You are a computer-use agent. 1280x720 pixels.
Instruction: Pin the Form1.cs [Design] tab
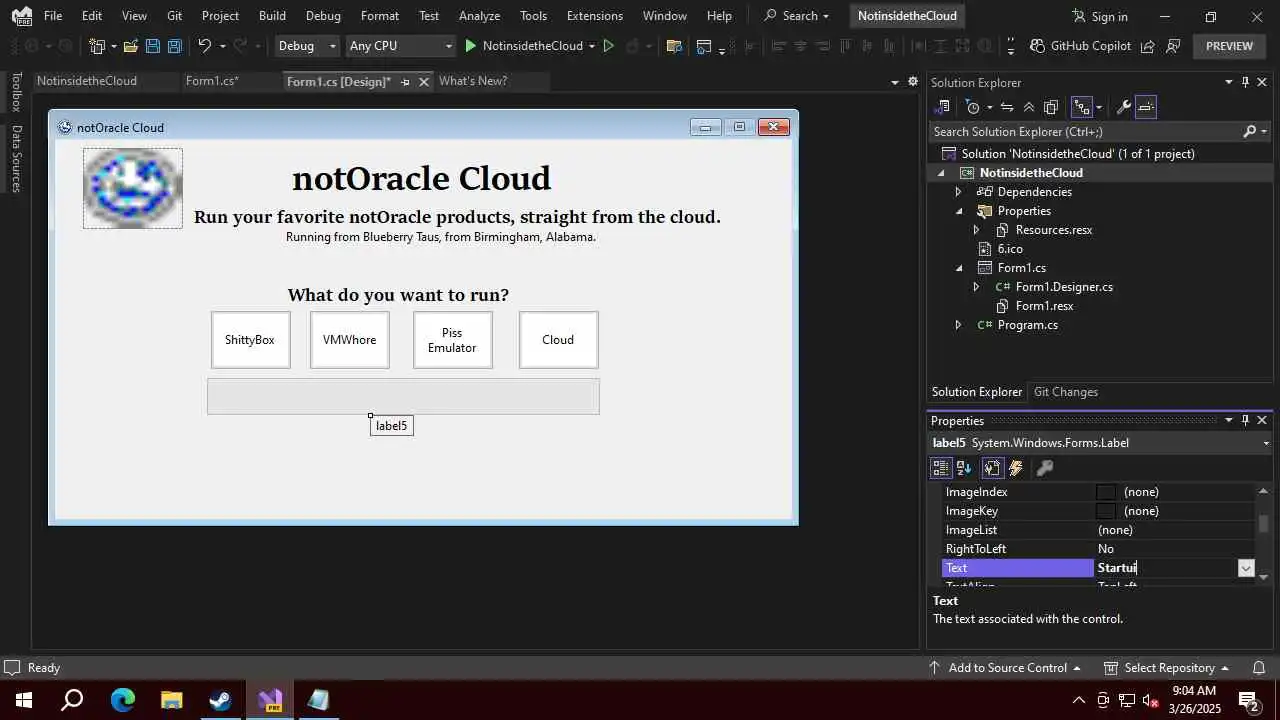click(x=405, y=82)
